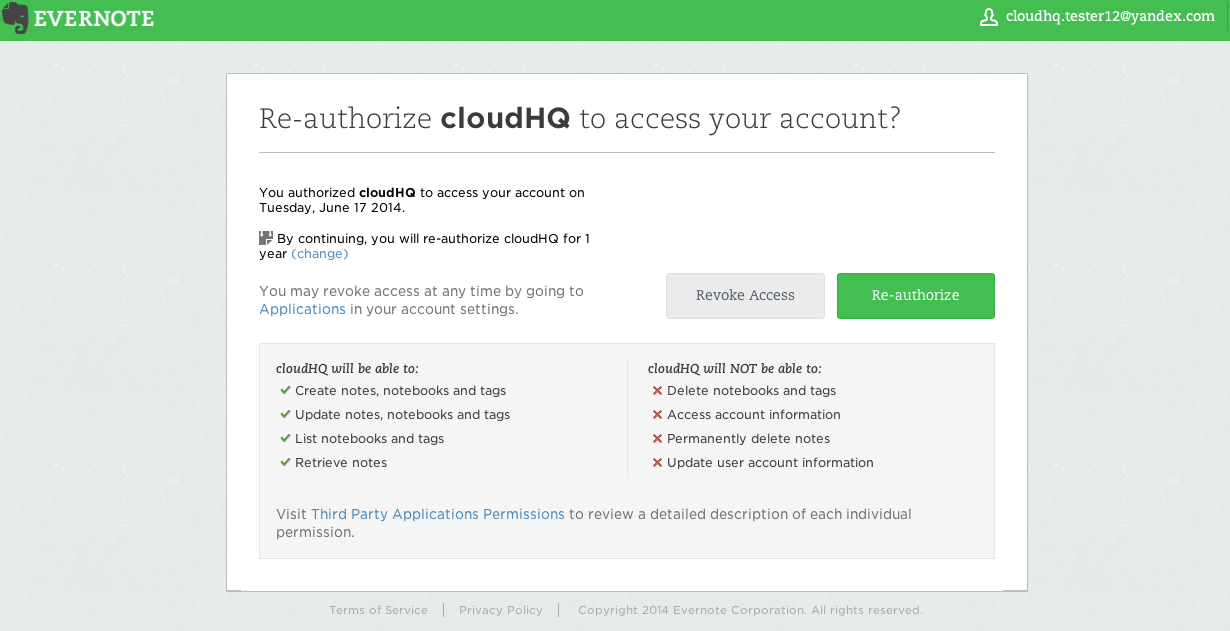Click the 'Permanently delete notes' text
This screenshot has width=1230, height=631.
(x=748, y=439)
